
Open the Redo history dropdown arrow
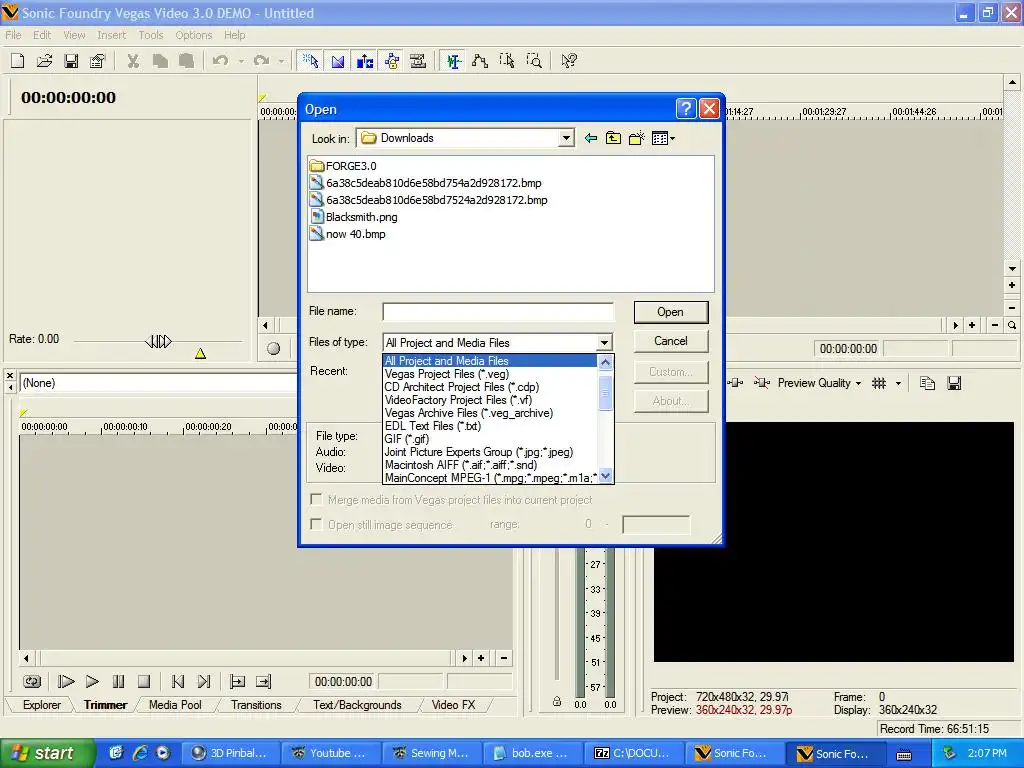281,61
